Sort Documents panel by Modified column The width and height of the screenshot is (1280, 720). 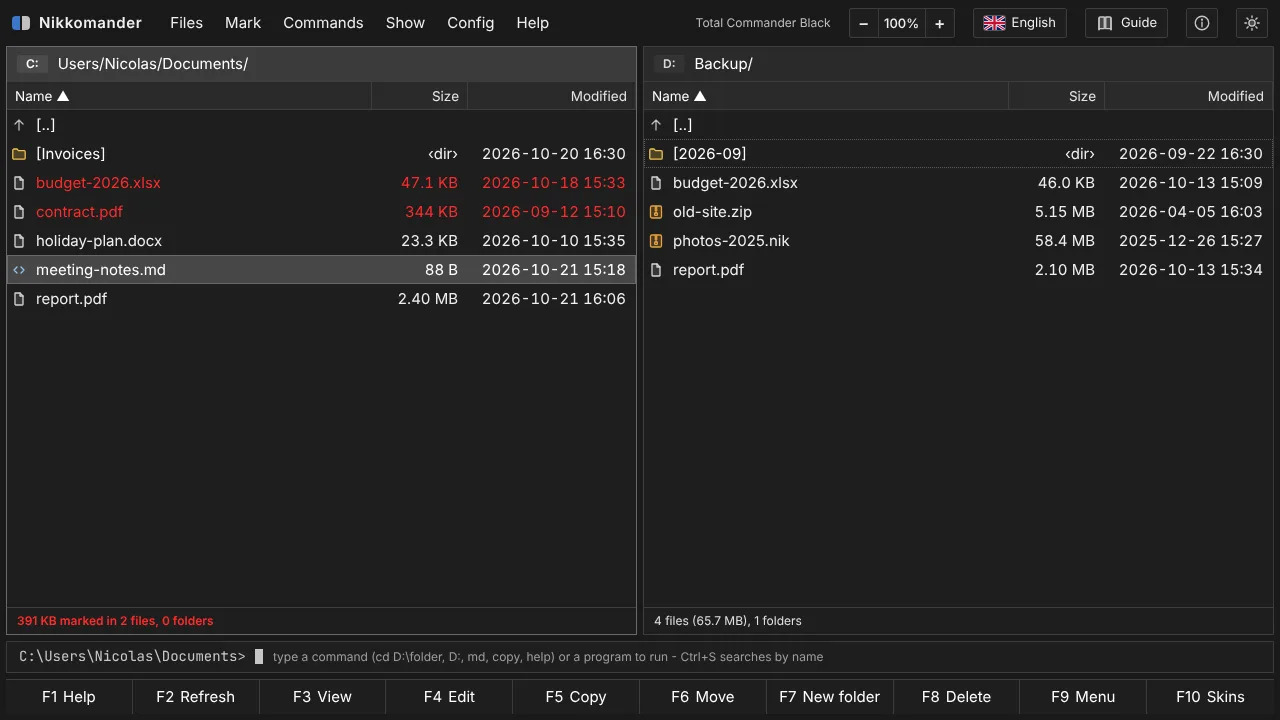pyautogui.click(x=551, y=96)
